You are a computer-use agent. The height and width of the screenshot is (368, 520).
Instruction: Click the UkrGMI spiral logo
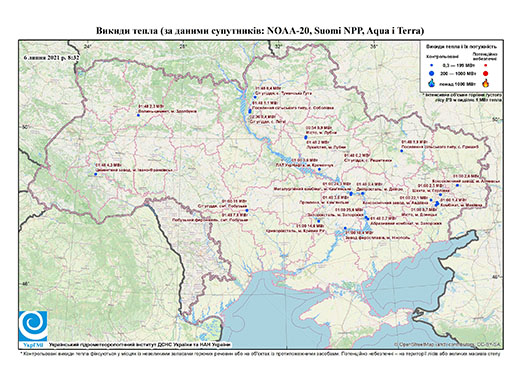coord(33,326)
